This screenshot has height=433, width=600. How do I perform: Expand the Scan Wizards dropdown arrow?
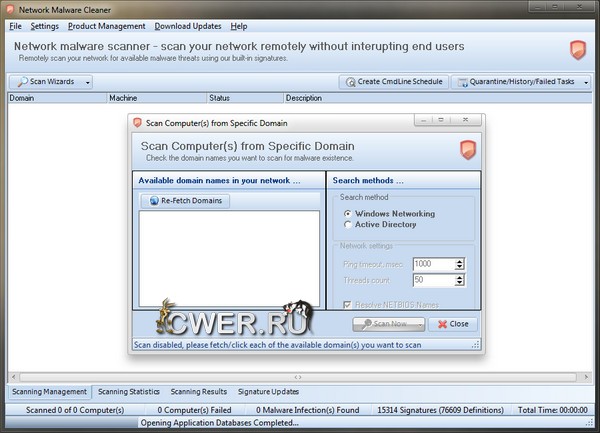coord(88,82)
